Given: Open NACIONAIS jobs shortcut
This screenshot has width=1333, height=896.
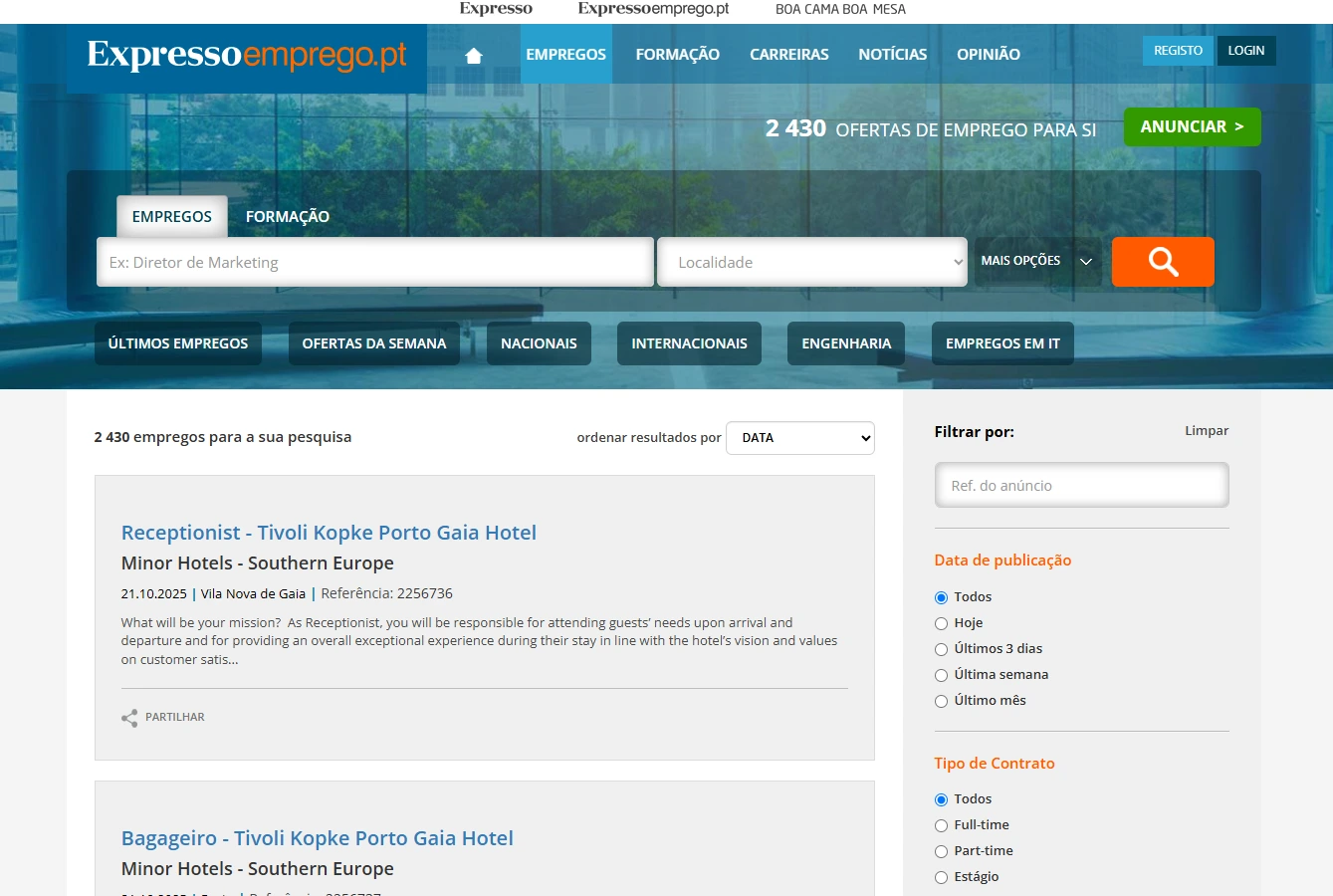Looking at the screenshot, I should tap(539, 343).
